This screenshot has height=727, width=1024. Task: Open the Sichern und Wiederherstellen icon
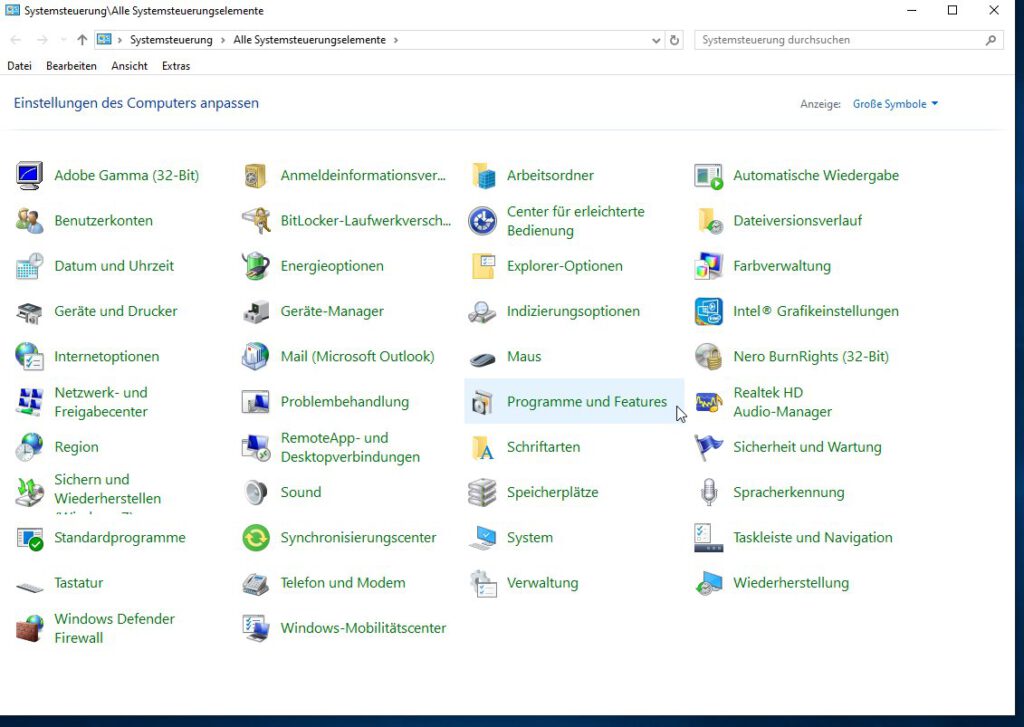(29, 493)
